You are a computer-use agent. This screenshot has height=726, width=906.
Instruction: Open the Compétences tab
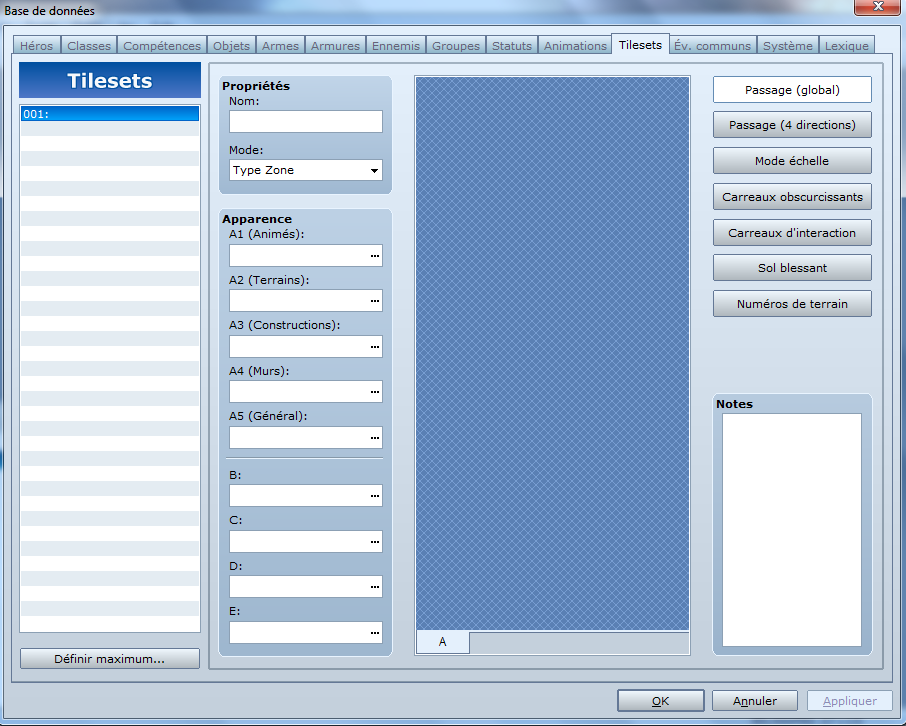pyautogui.click(x=162, y=46)
